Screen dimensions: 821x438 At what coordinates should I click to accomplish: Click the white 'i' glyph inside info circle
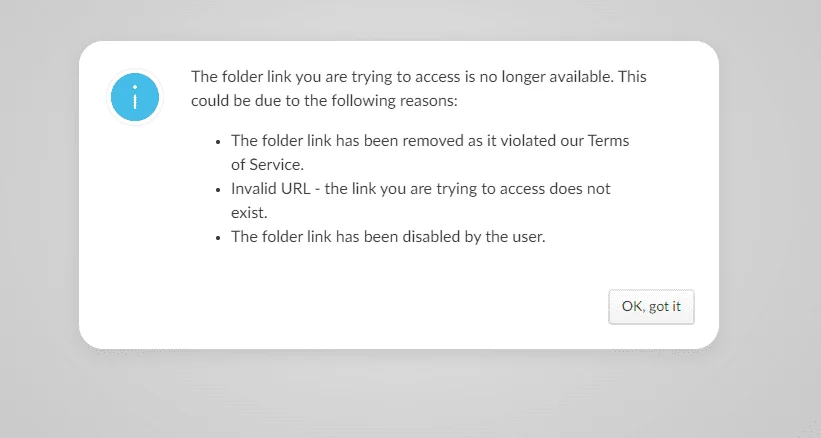coord(135,97)
